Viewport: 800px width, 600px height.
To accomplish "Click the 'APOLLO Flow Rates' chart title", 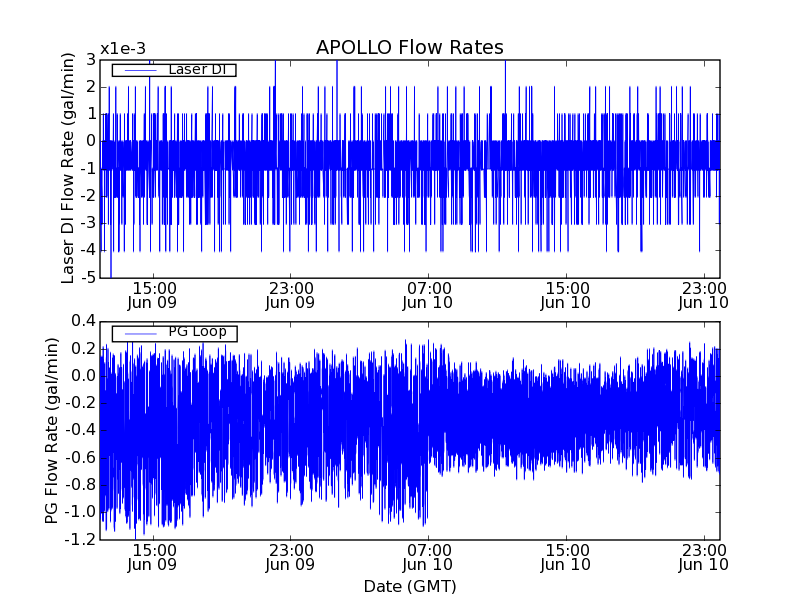I will [410, 47].
